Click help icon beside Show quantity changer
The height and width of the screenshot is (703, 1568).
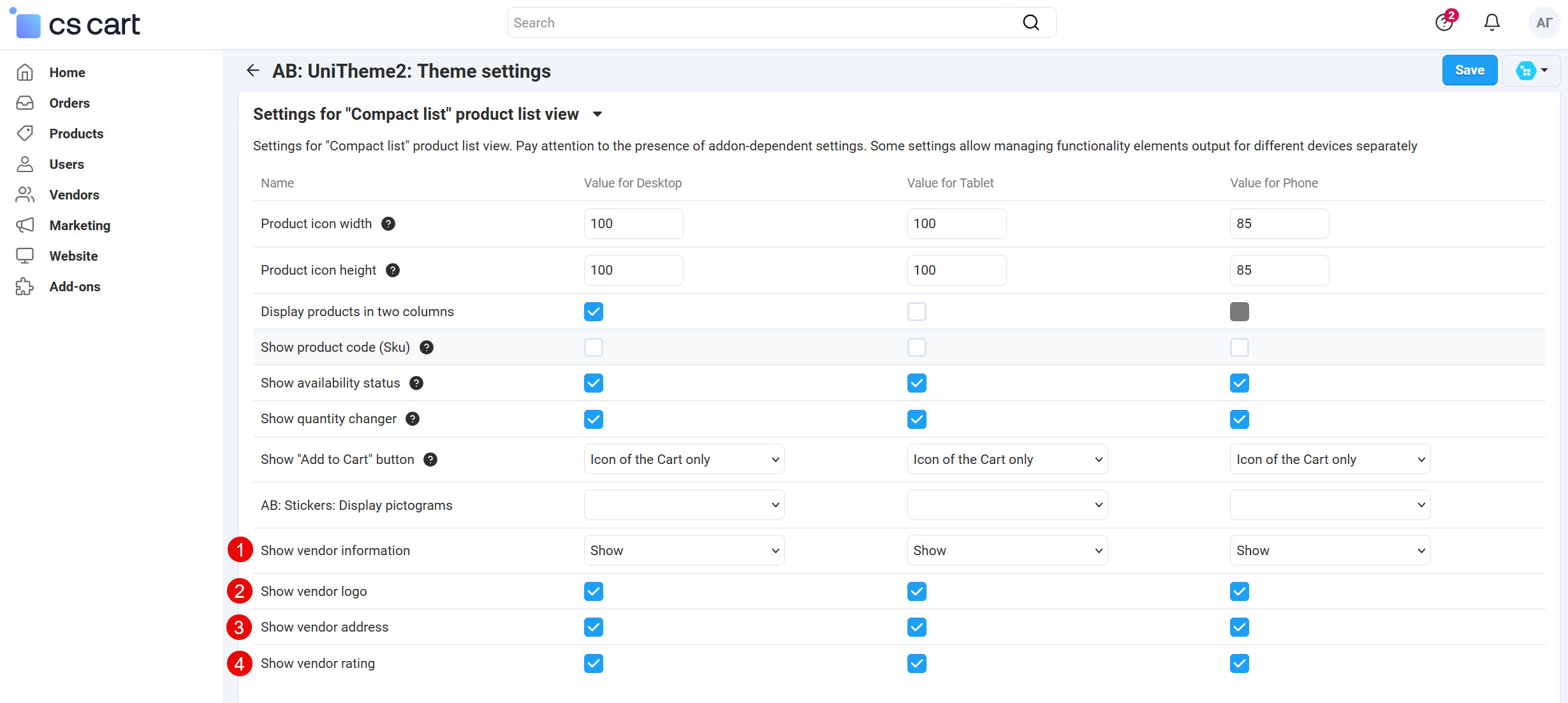tap(412, 419)
